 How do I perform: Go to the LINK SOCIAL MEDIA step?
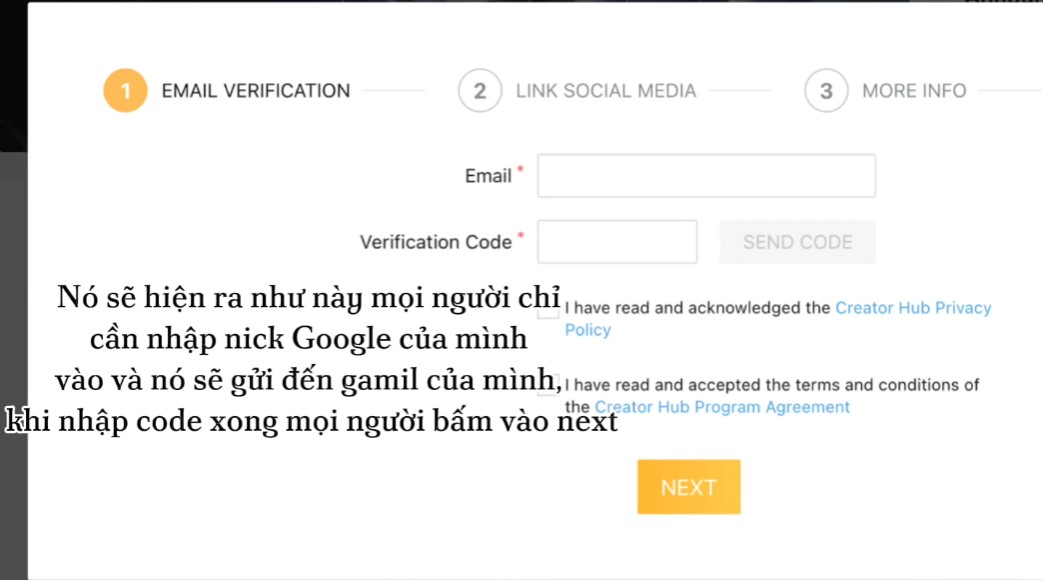pyautogui.click(x=606, y=91)
